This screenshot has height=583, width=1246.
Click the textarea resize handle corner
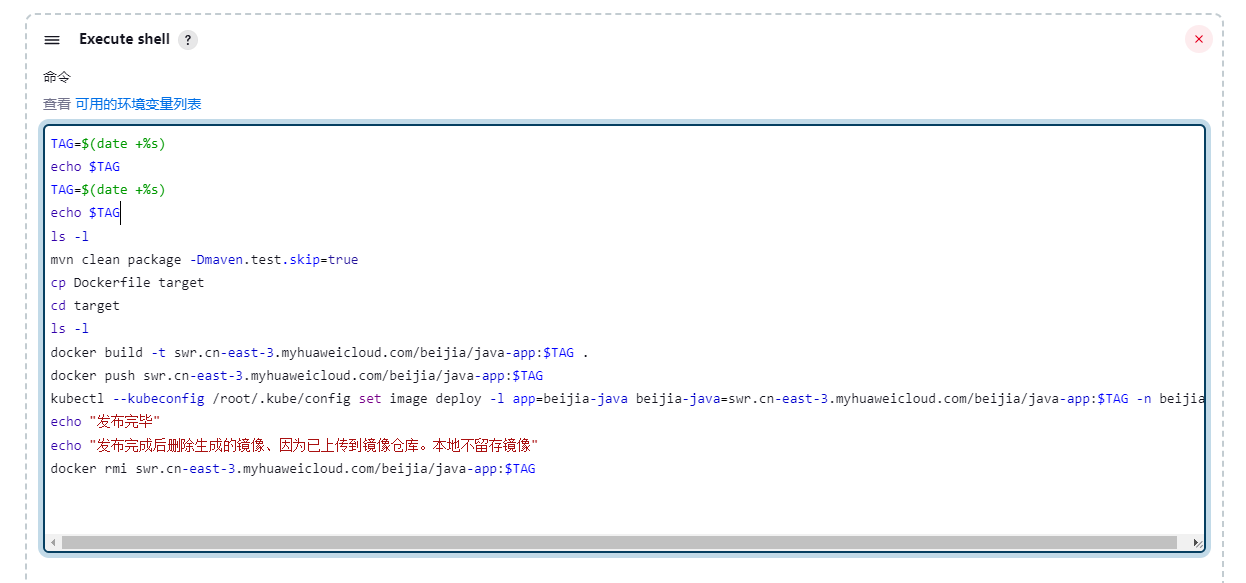click(1197, 542)
